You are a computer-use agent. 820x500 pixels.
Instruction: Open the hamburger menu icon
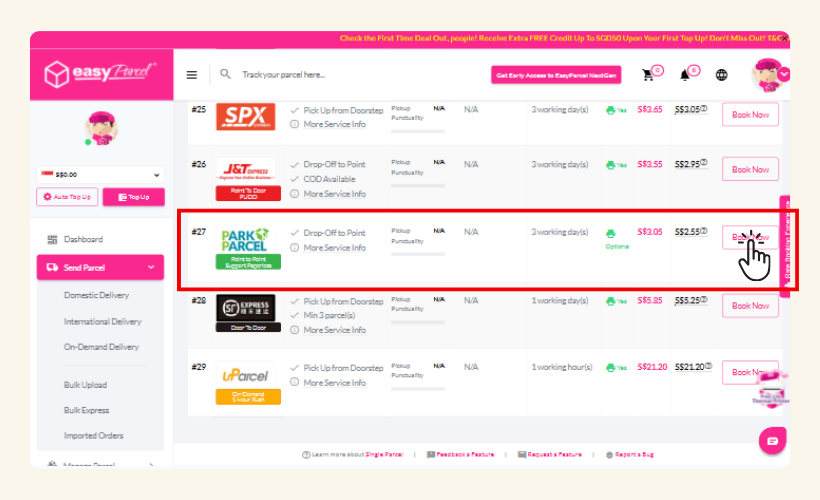pos(192,75)
